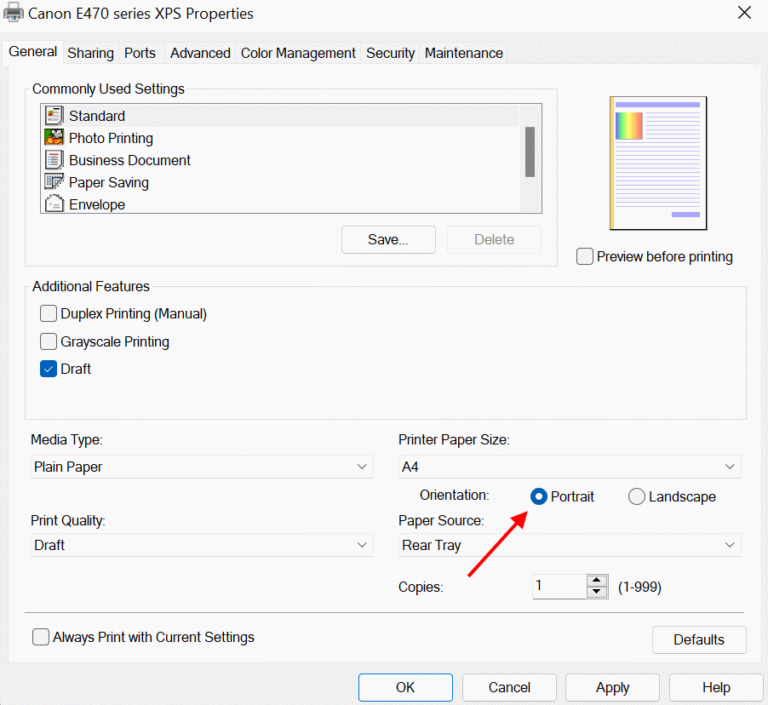Choose the Photo Printing icon
This screenshot has height=705, width=768.
[54, 138]
